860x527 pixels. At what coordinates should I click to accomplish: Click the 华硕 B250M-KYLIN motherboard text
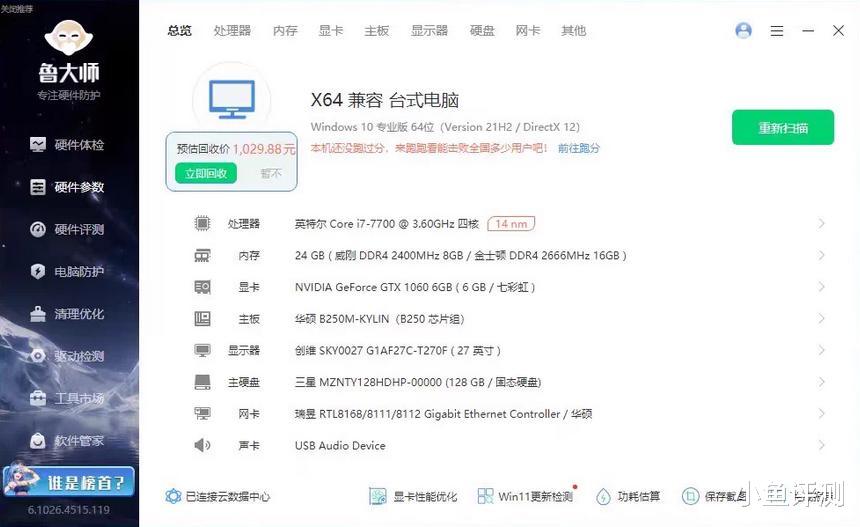[380, 319]
